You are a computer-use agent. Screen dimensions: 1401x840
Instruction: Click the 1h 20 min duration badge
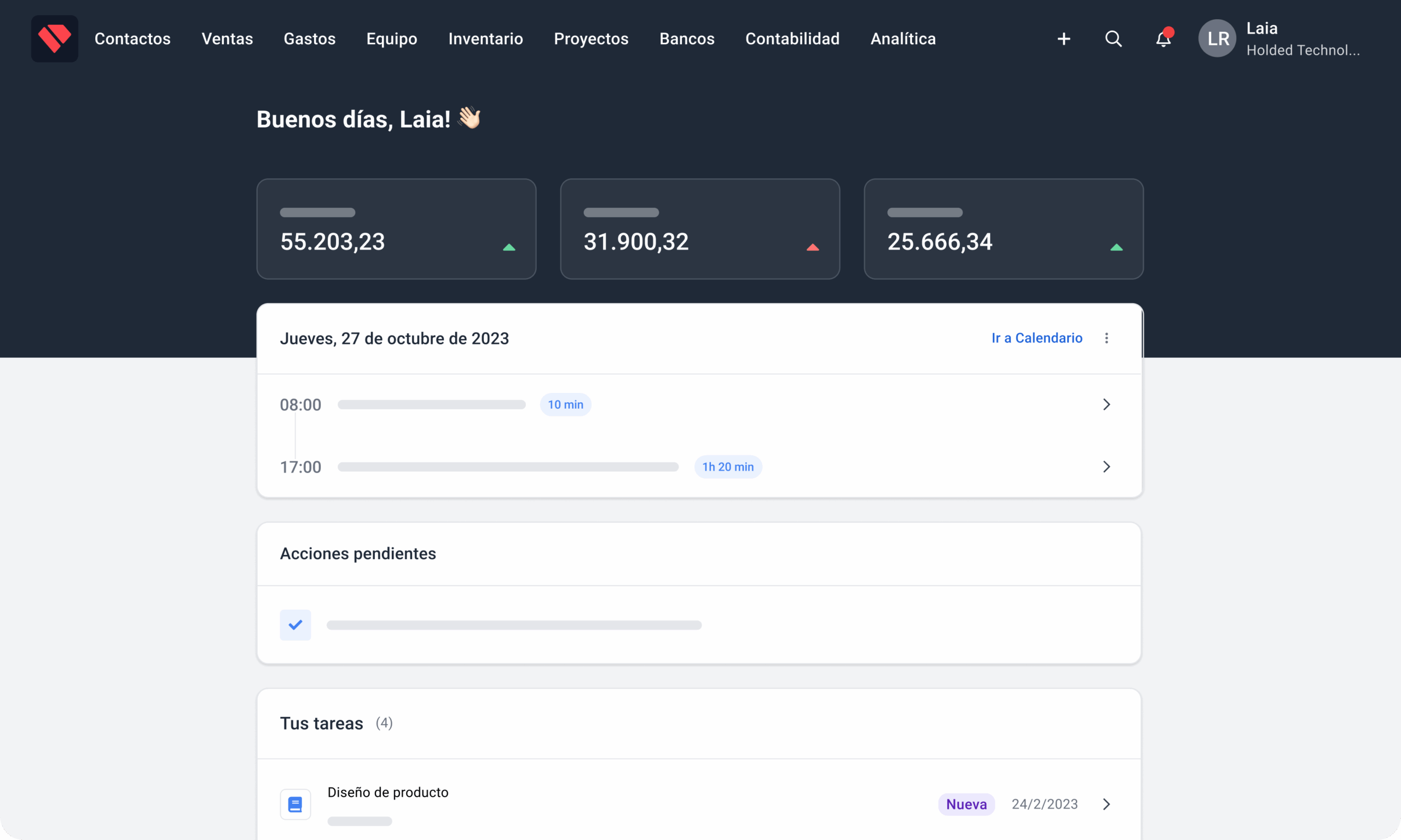point(727,466)
